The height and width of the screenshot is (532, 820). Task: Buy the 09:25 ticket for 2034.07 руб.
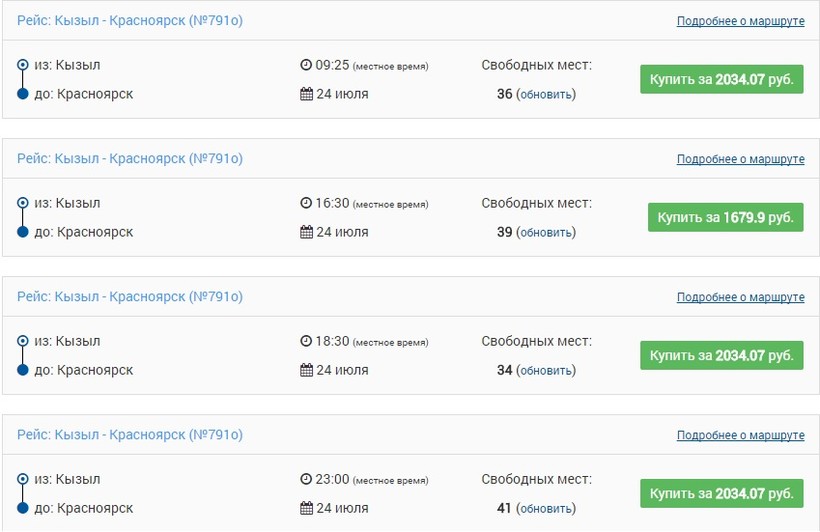[x=721, y=79]
